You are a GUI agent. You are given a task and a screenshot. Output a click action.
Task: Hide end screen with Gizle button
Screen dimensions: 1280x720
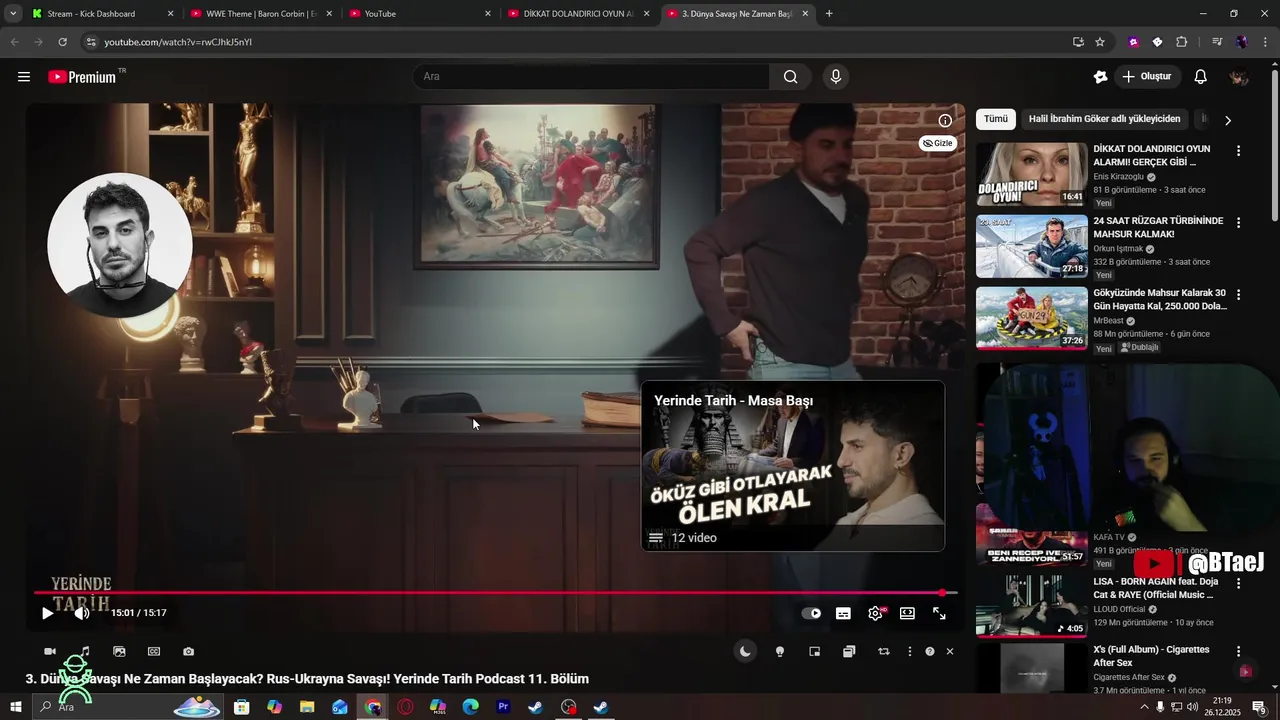click(x=938, y=143)
